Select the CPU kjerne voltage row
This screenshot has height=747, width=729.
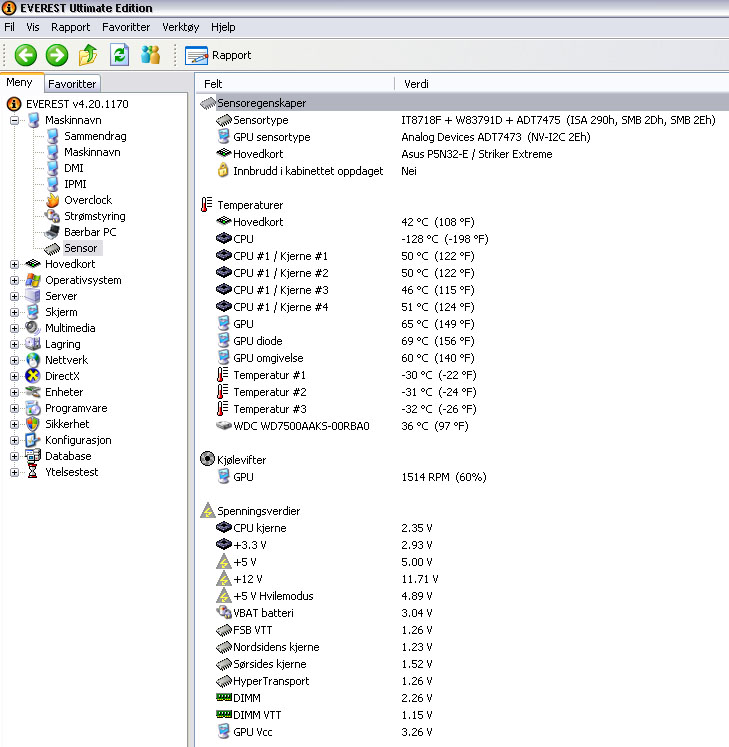pyautogui.click(x=462, y=528)
